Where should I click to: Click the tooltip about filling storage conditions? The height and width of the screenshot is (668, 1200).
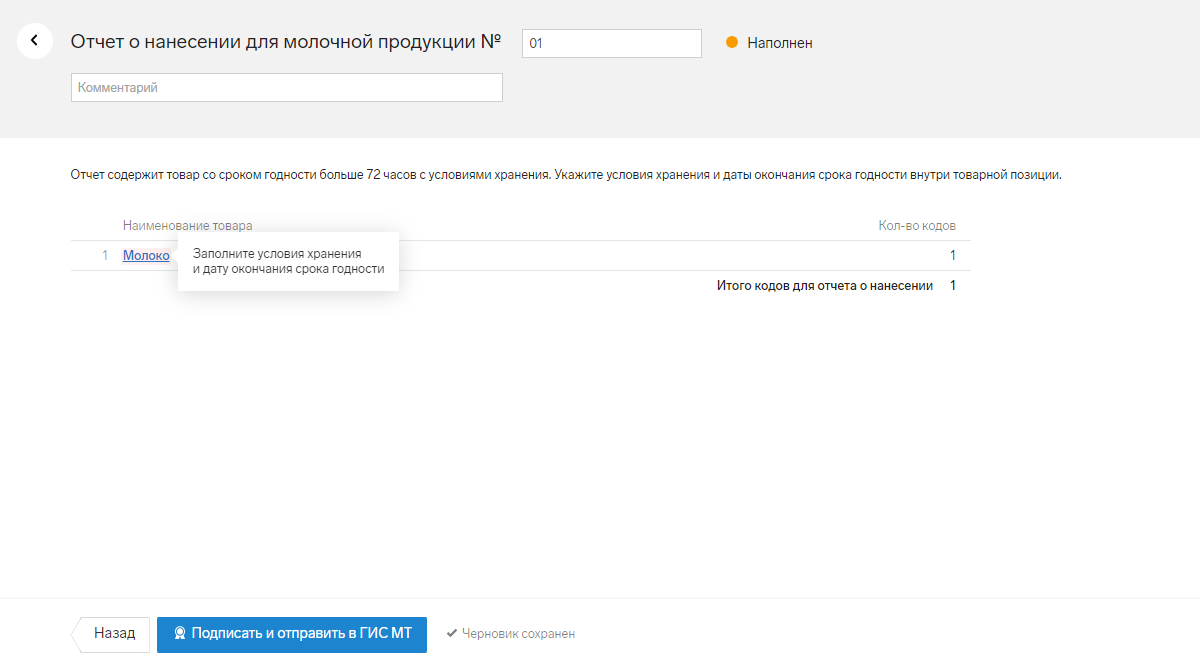289,262
